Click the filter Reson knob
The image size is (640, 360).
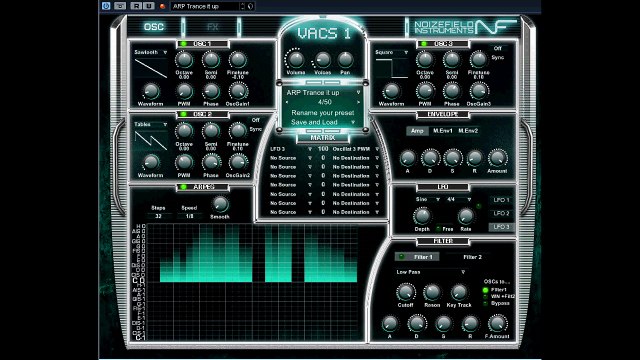(x=432, y=292)
